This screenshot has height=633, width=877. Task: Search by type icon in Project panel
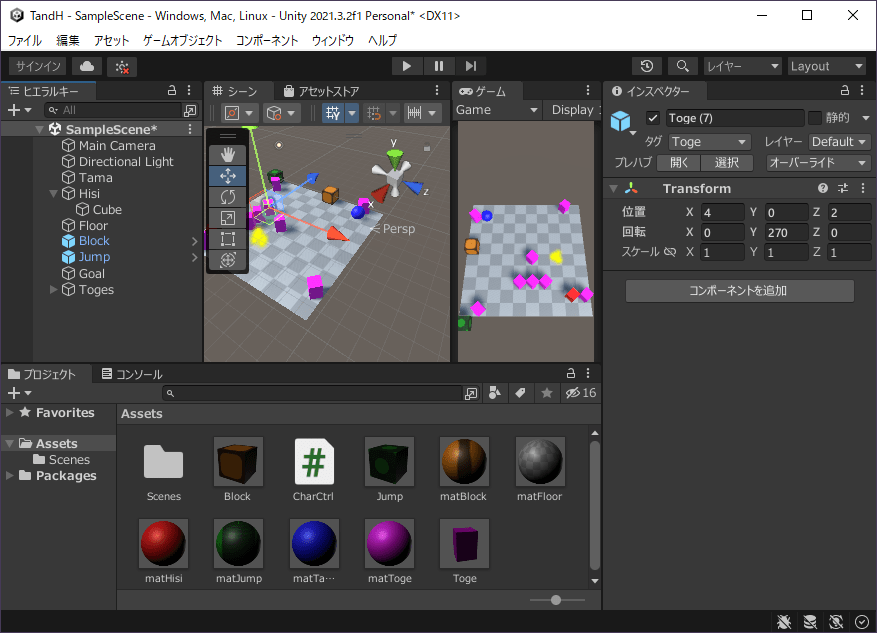click(494, 393)
